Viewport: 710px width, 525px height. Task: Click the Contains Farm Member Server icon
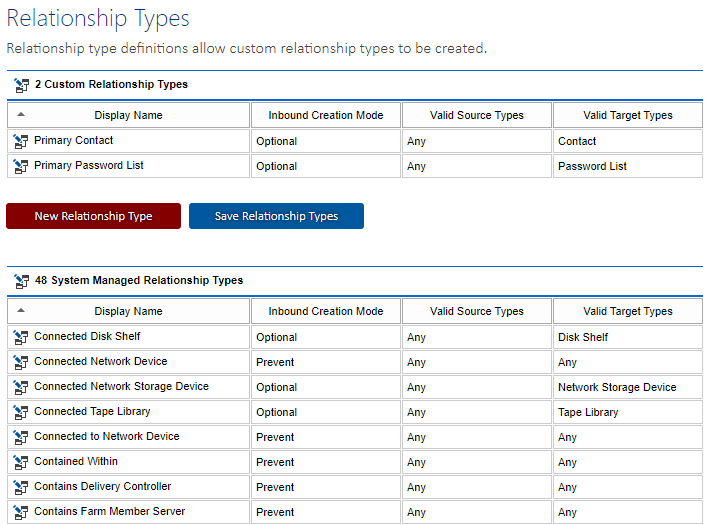click(x=21, y=512)
